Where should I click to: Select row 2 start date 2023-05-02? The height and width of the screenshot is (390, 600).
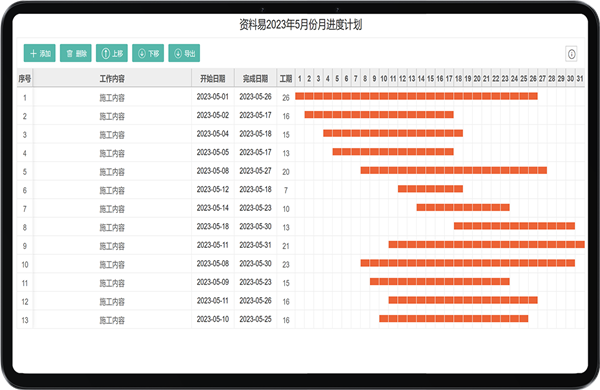213,115
